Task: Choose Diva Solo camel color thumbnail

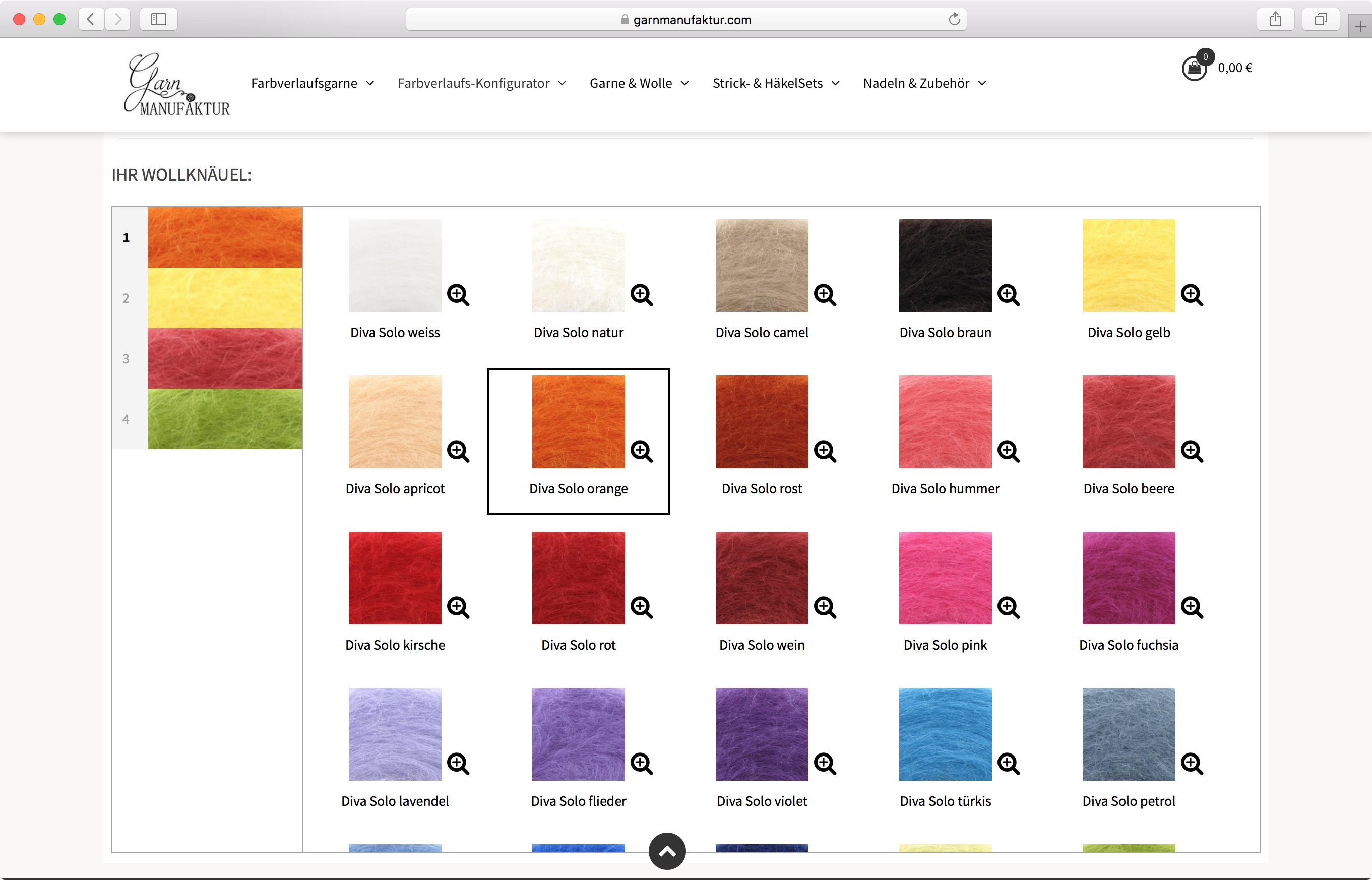Action: [762, 266]
